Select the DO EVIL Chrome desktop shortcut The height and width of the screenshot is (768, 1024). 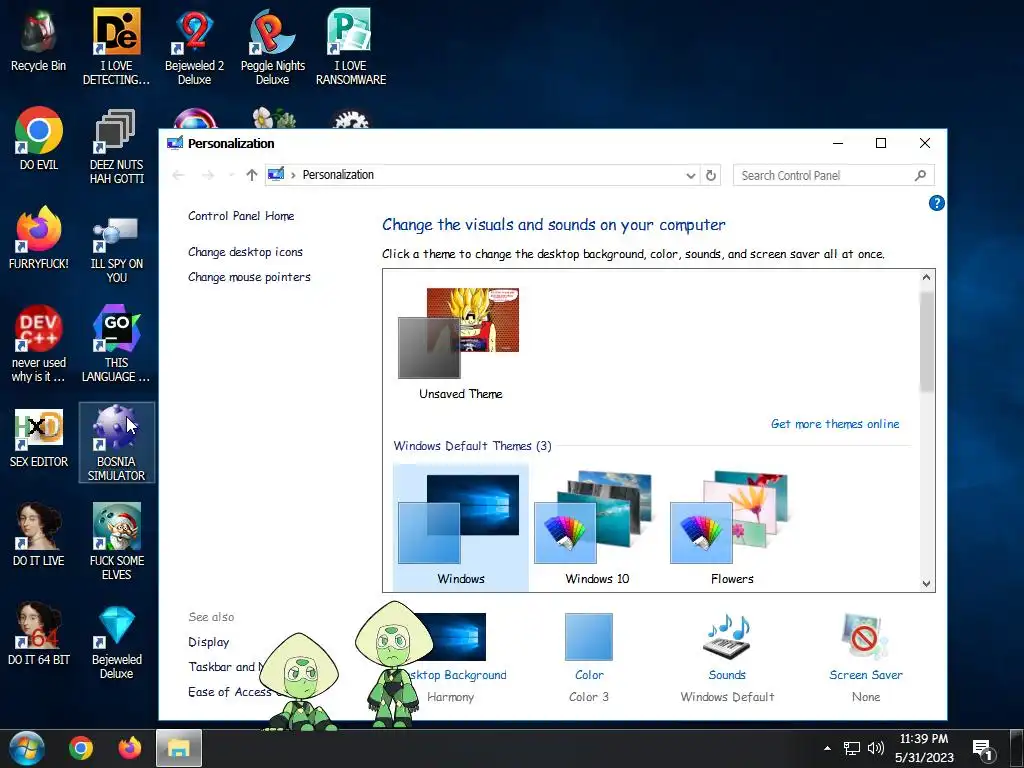39,138
